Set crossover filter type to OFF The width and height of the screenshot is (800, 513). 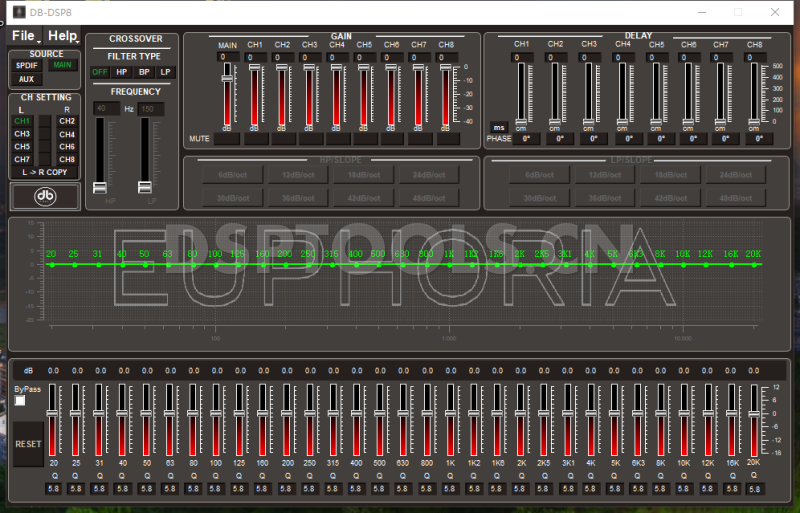coord(99,72)
